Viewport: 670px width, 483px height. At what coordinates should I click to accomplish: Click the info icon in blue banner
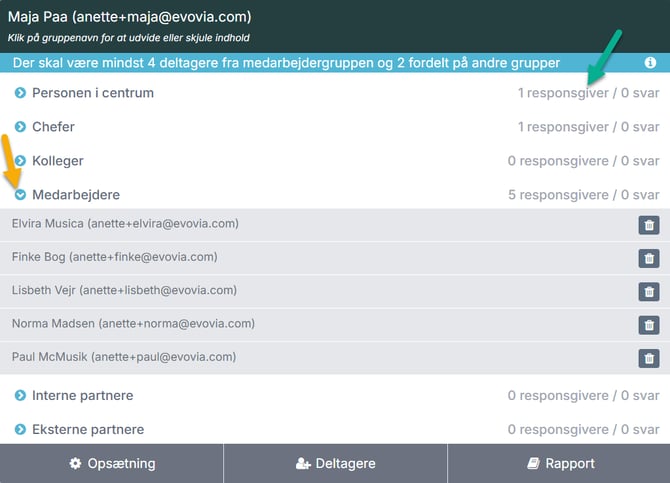click(x=651, y=62)
